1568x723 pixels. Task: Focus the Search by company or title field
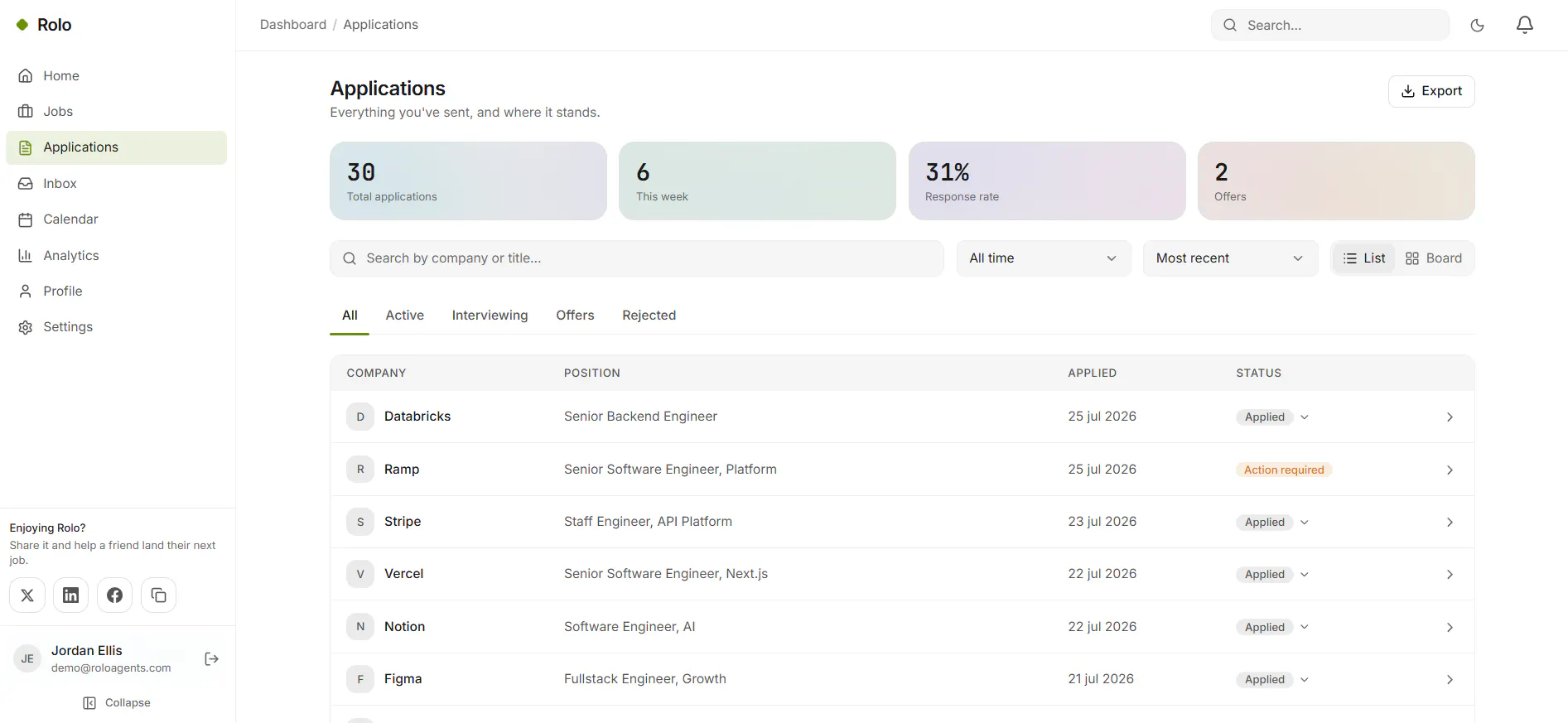click(636, 258)
